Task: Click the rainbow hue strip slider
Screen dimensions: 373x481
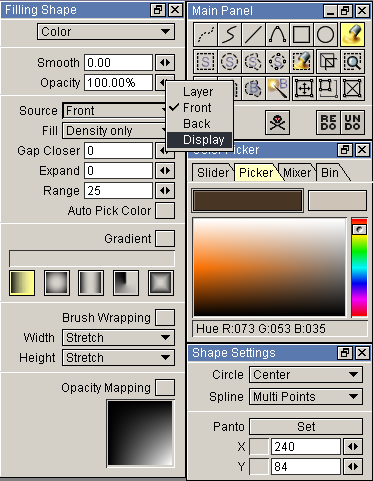Action: point(359,267)
